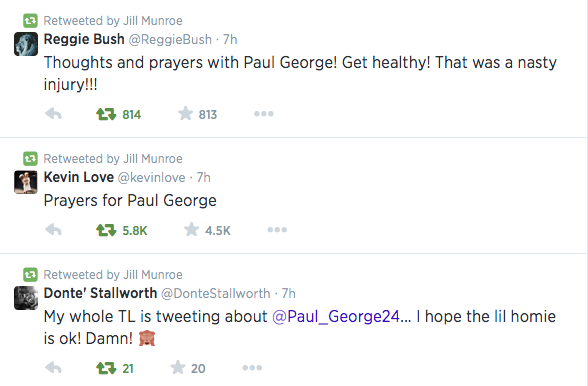588x386 pixels.
Task: Toggle retweet on Kevin Love's tweet
Action: click(106, 230)
